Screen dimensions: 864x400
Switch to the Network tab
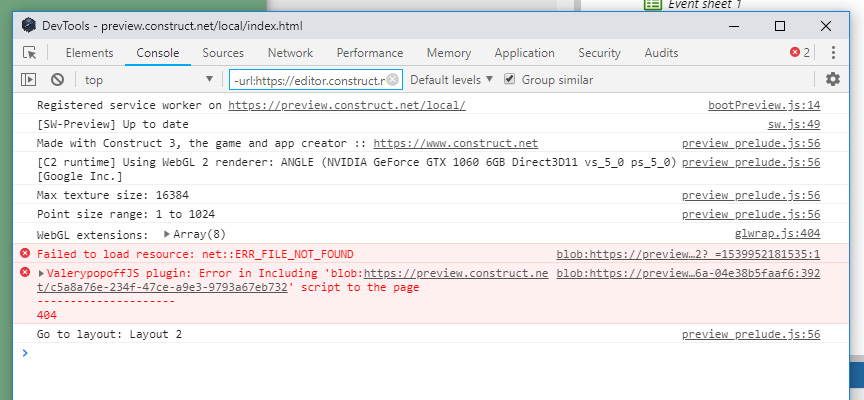(x=290, y=53)
